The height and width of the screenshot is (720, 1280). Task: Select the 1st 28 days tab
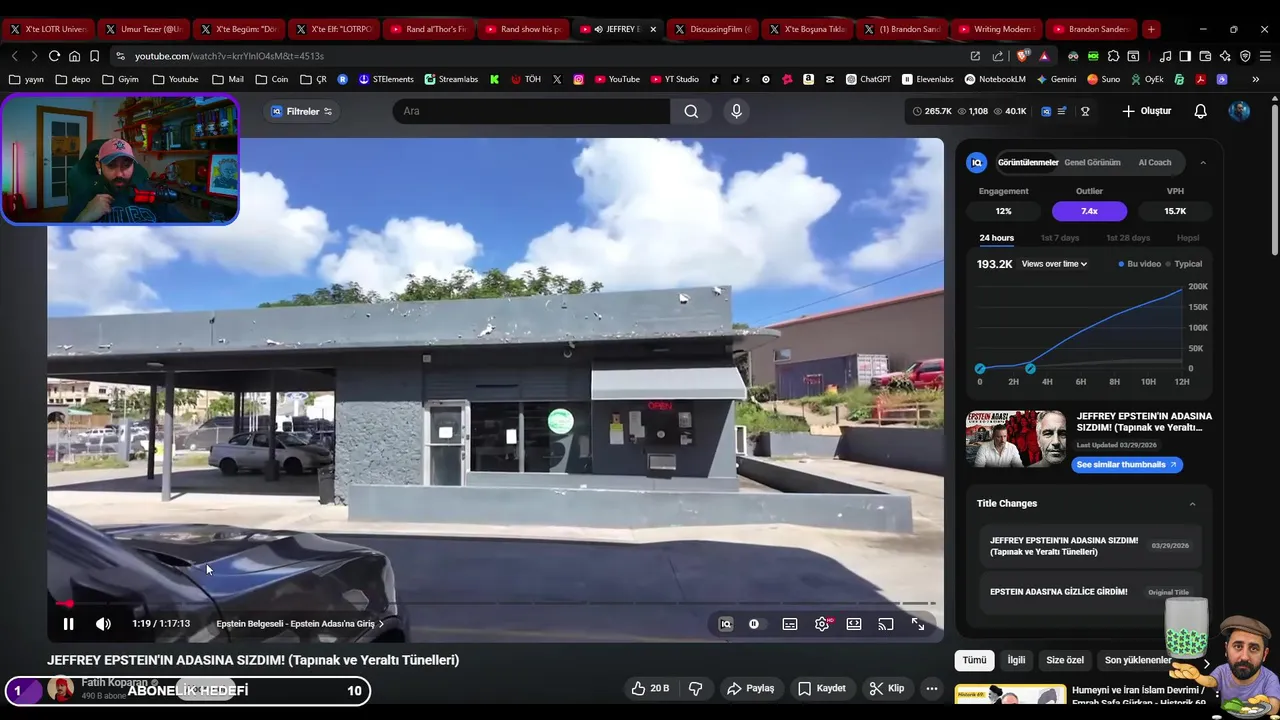click(x=1128, y=238)
